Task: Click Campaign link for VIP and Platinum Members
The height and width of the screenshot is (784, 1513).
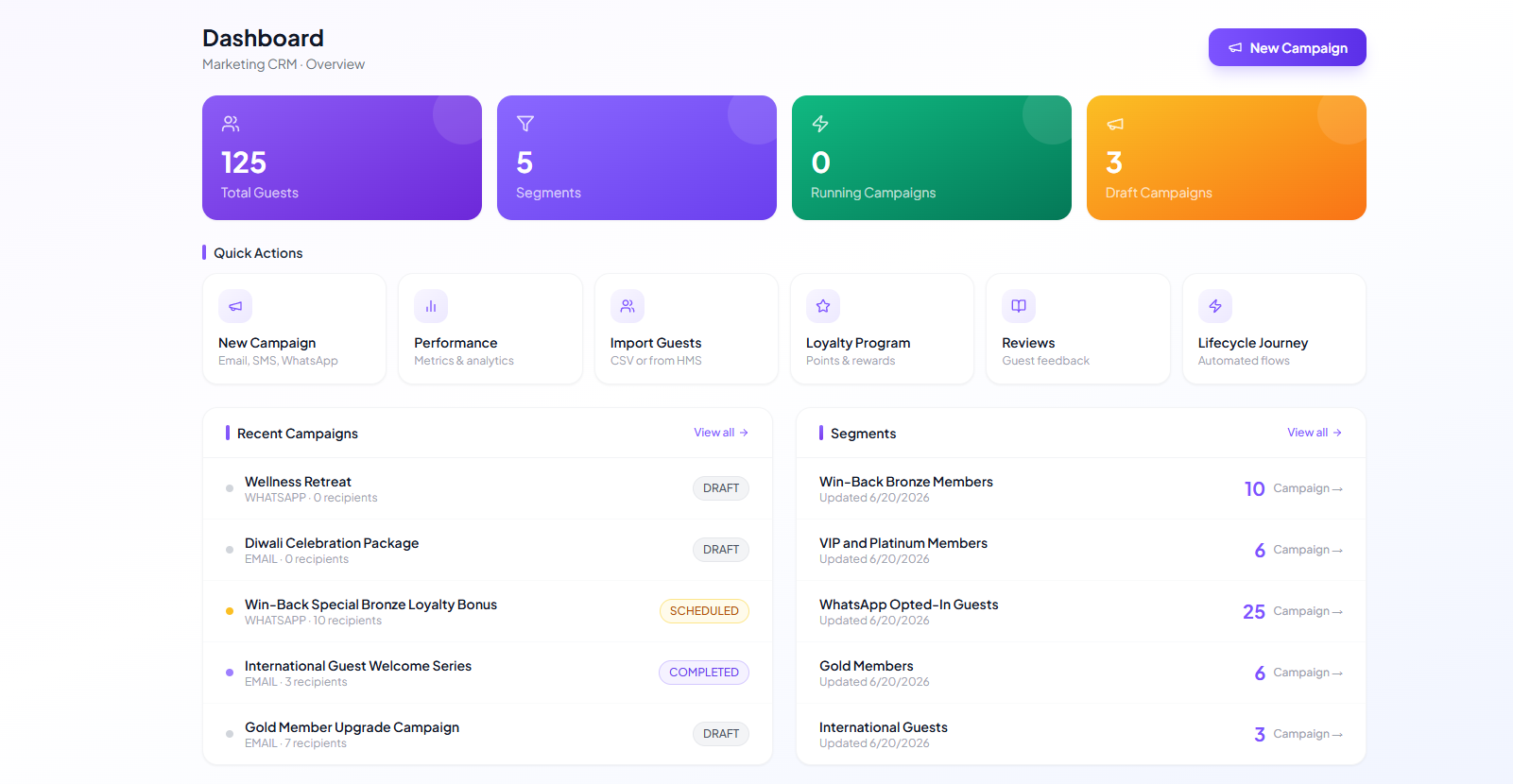Action: coord(1308,550)
